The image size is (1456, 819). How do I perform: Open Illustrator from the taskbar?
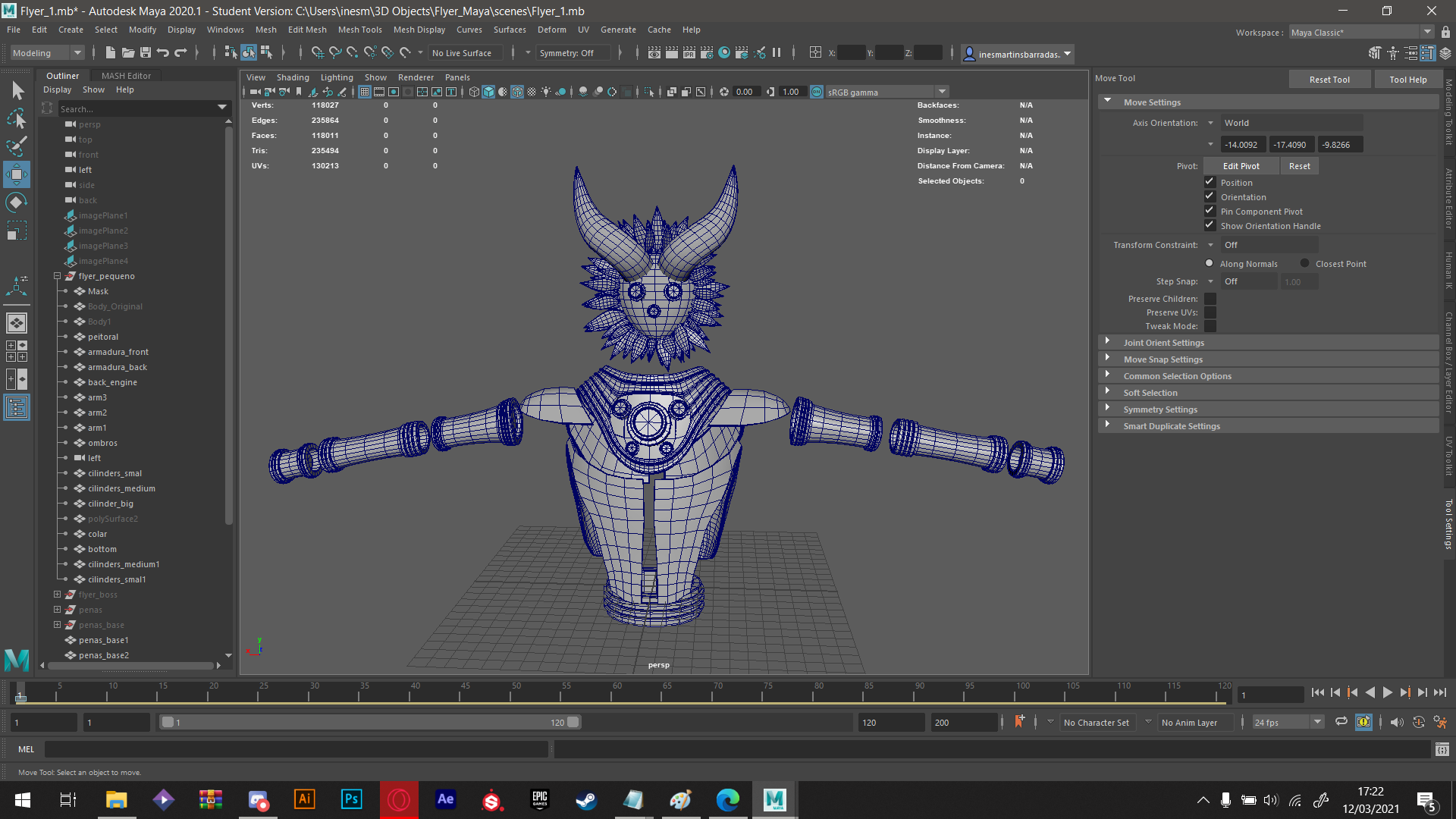click(305, 799)
